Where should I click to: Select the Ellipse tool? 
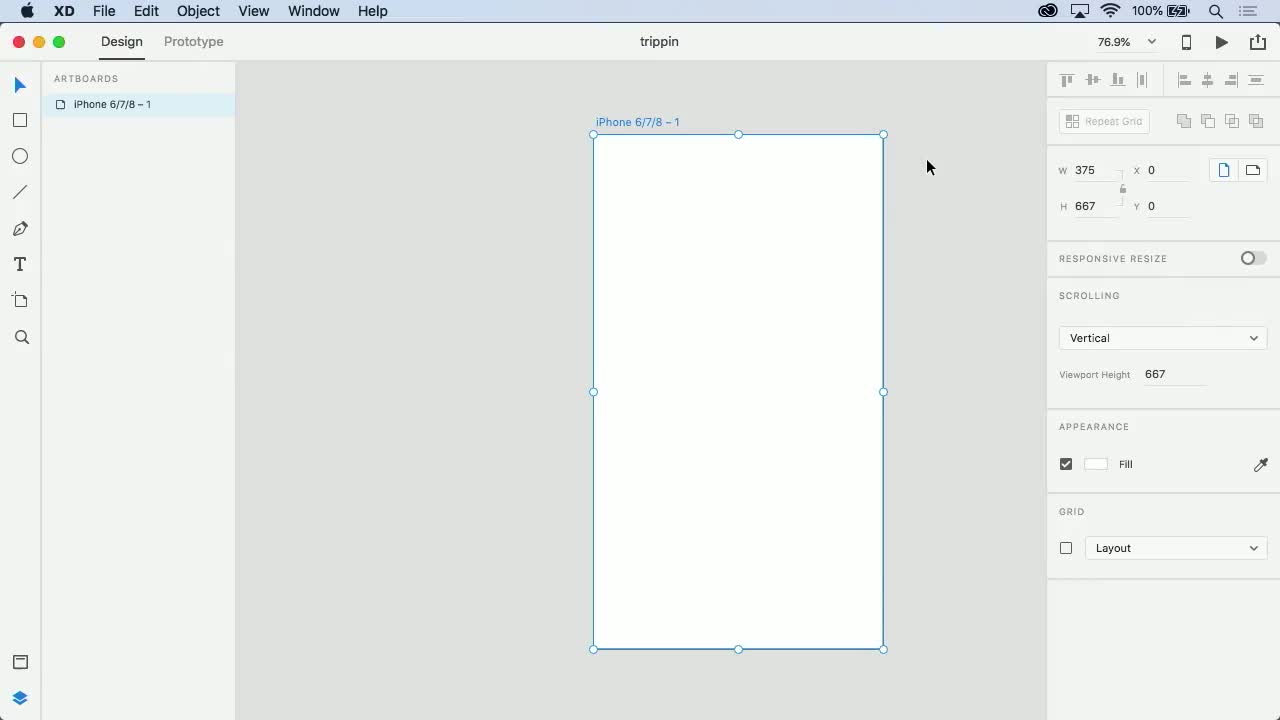(x=20, y=156)
